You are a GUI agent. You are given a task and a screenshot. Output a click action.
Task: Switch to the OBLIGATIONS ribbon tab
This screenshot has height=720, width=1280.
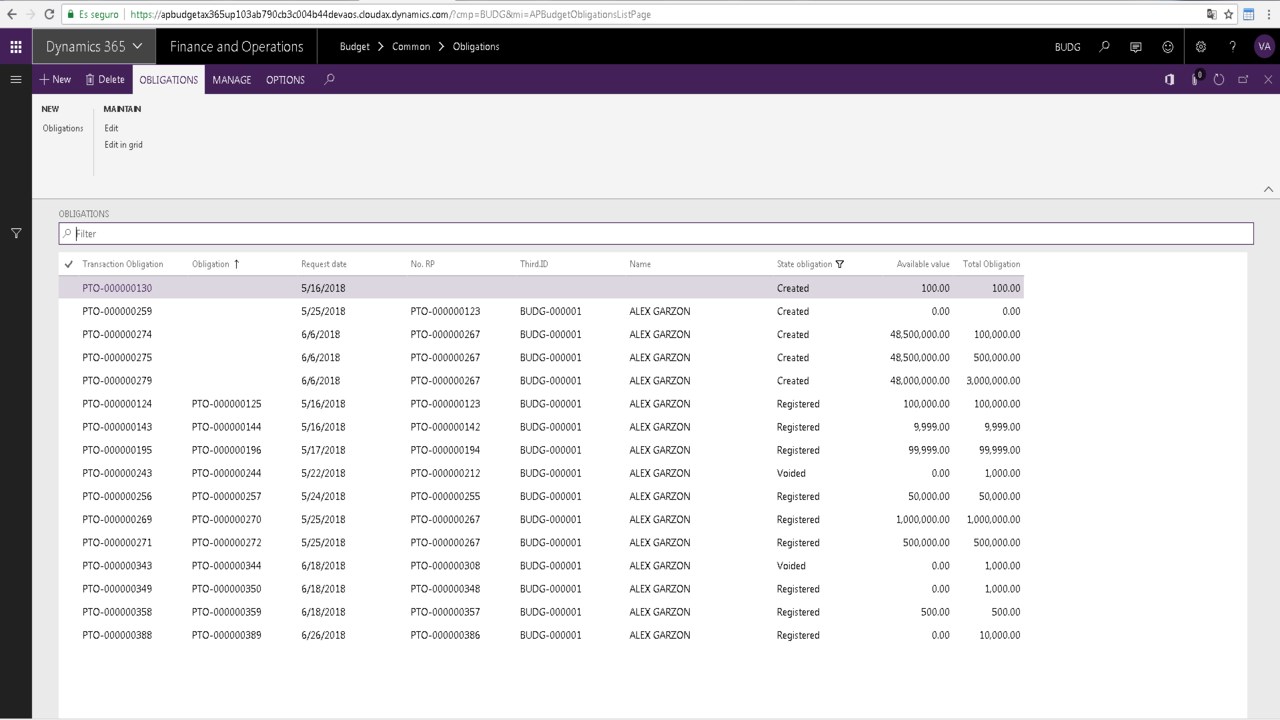point(168,80)
